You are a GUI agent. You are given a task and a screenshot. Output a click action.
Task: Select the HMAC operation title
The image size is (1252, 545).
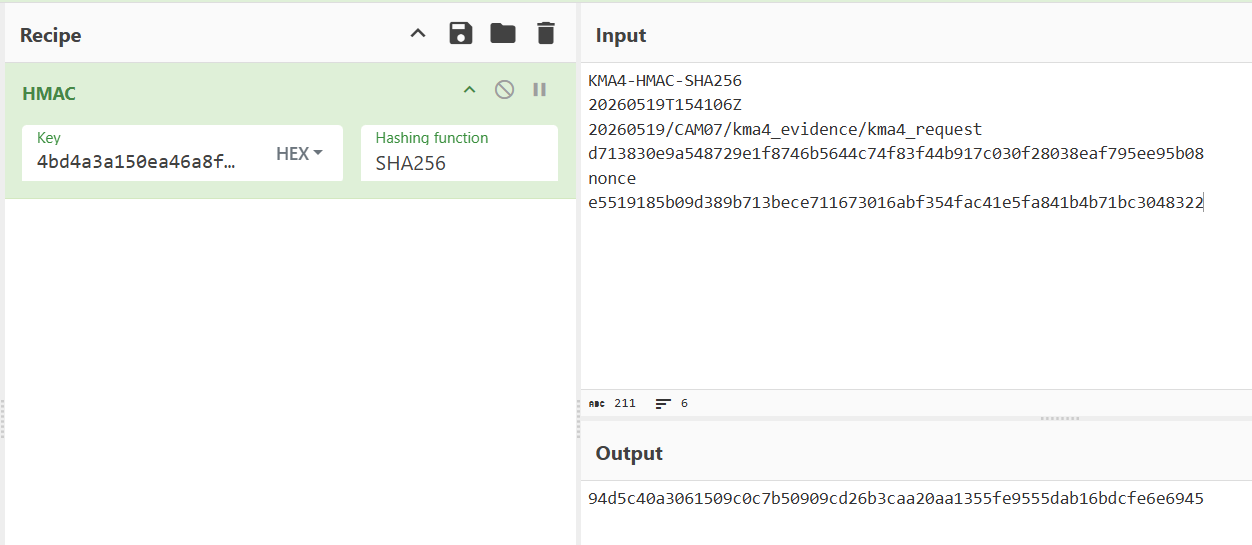[49, 93]
